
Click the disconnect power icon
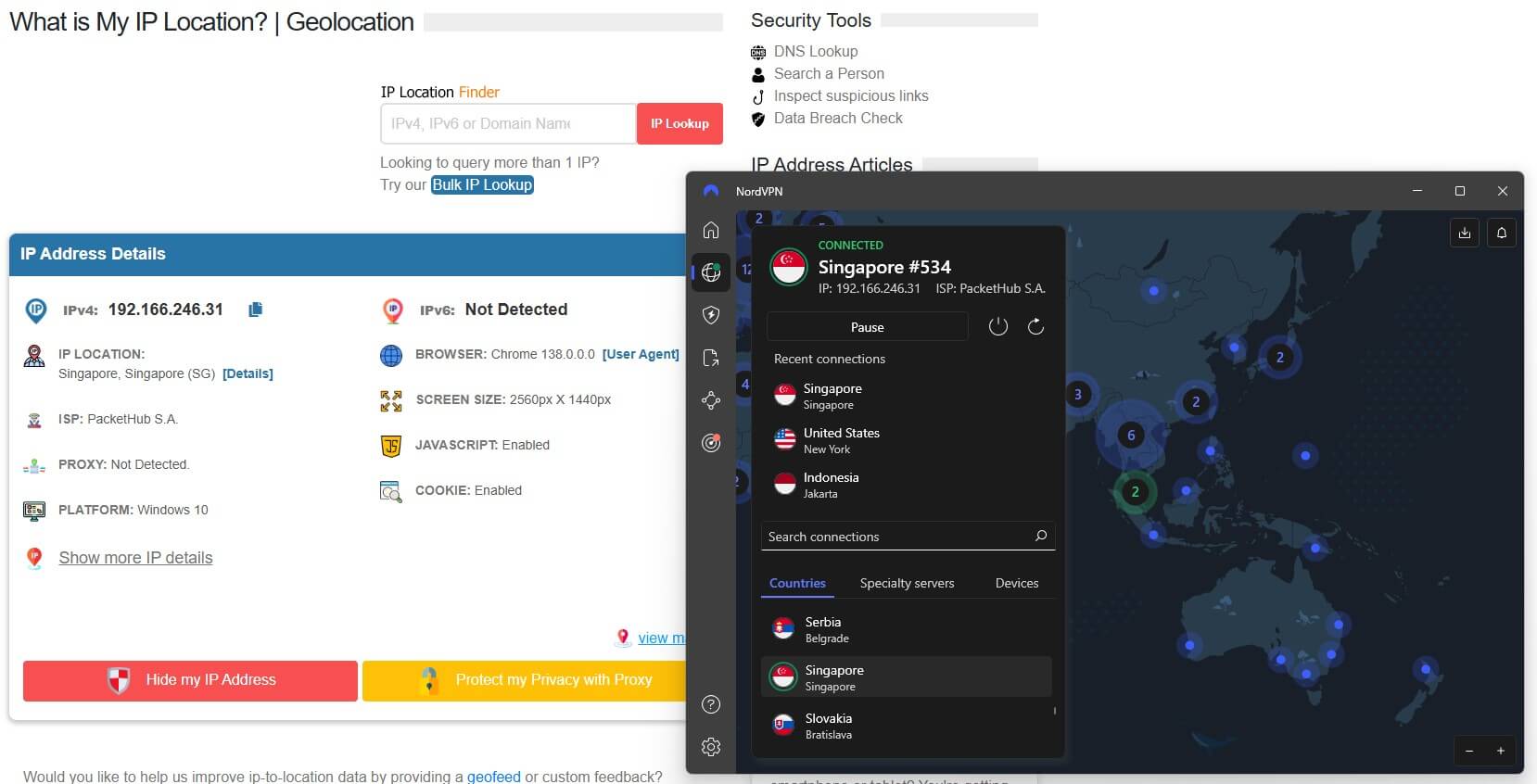998,326
